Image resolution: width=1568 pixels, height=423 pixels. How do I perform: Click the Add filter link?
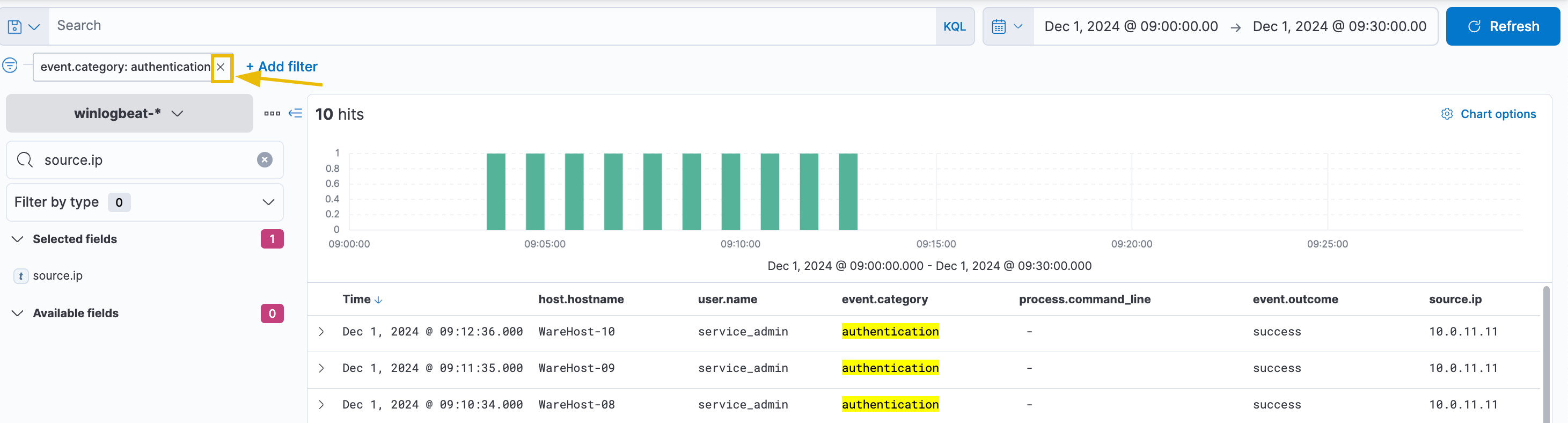click(x=282, y=67)
